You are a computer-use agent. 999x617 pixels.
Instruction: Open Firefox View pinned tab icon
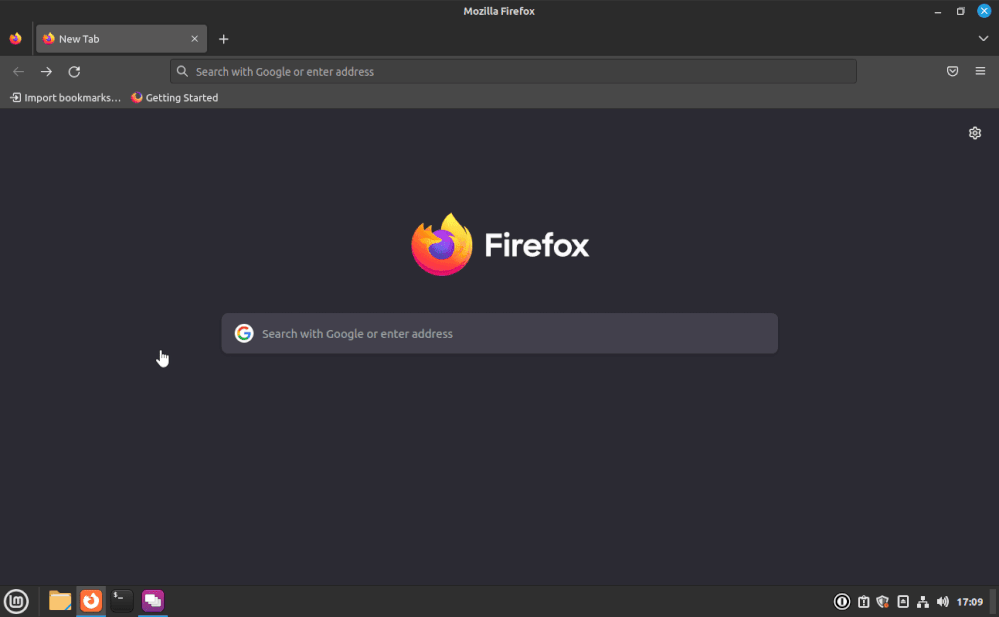[x=15, y=39]
